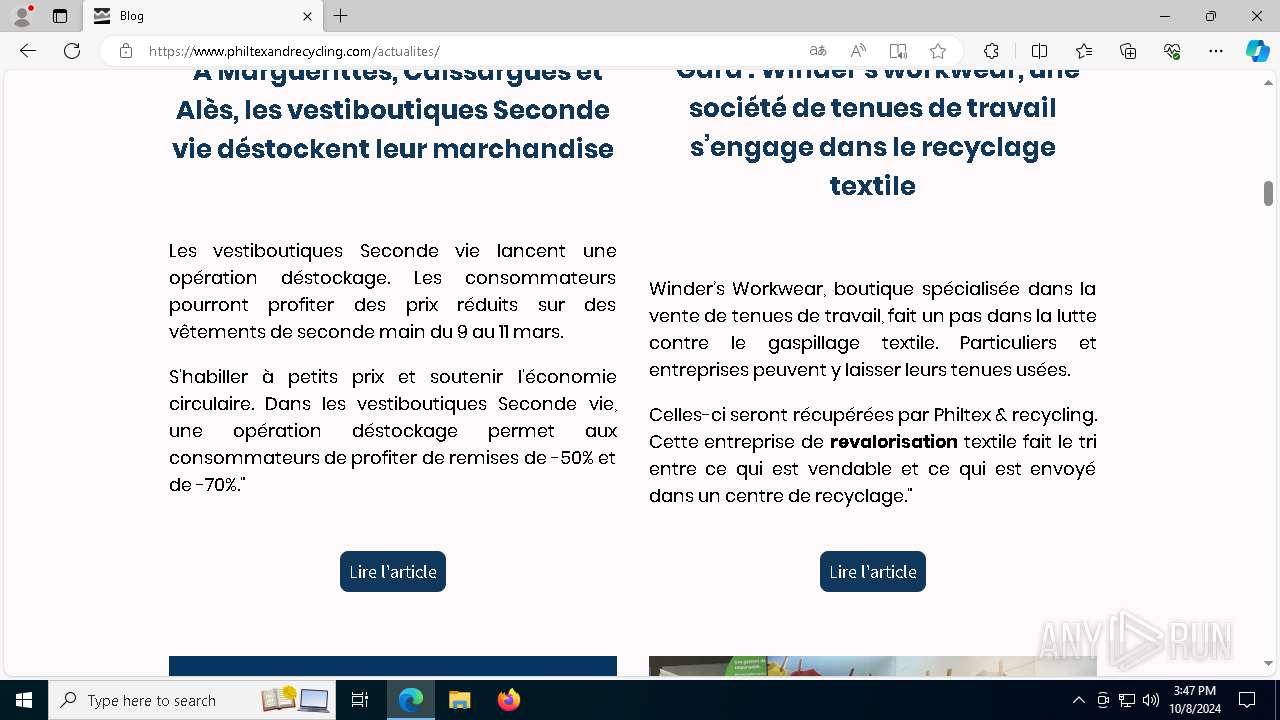Screen dimensions: 1280x720
Task: Click the bold word revalorisation
Action: coord(894,441)
